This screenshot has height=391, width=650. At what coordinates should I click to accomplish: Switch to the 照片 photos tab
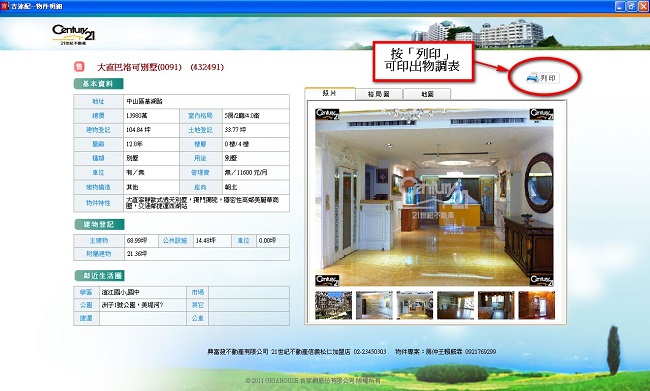(330, 93)
